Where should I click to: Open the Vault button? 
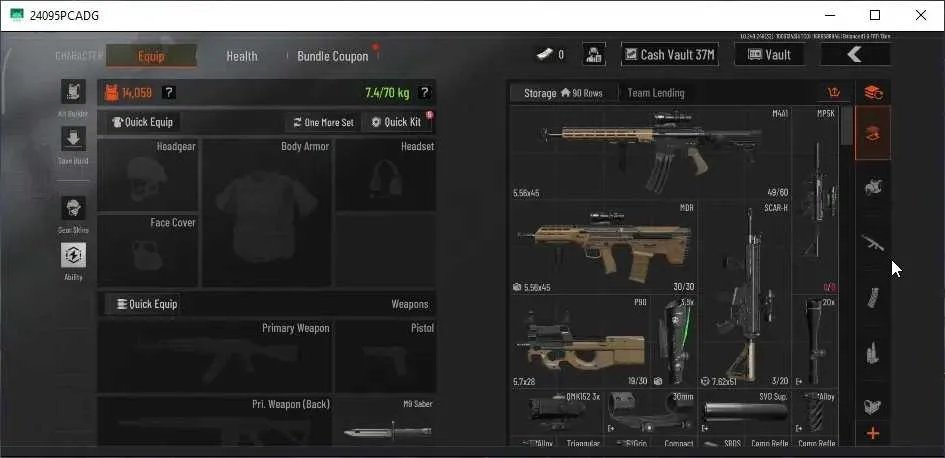click(769, 55)
